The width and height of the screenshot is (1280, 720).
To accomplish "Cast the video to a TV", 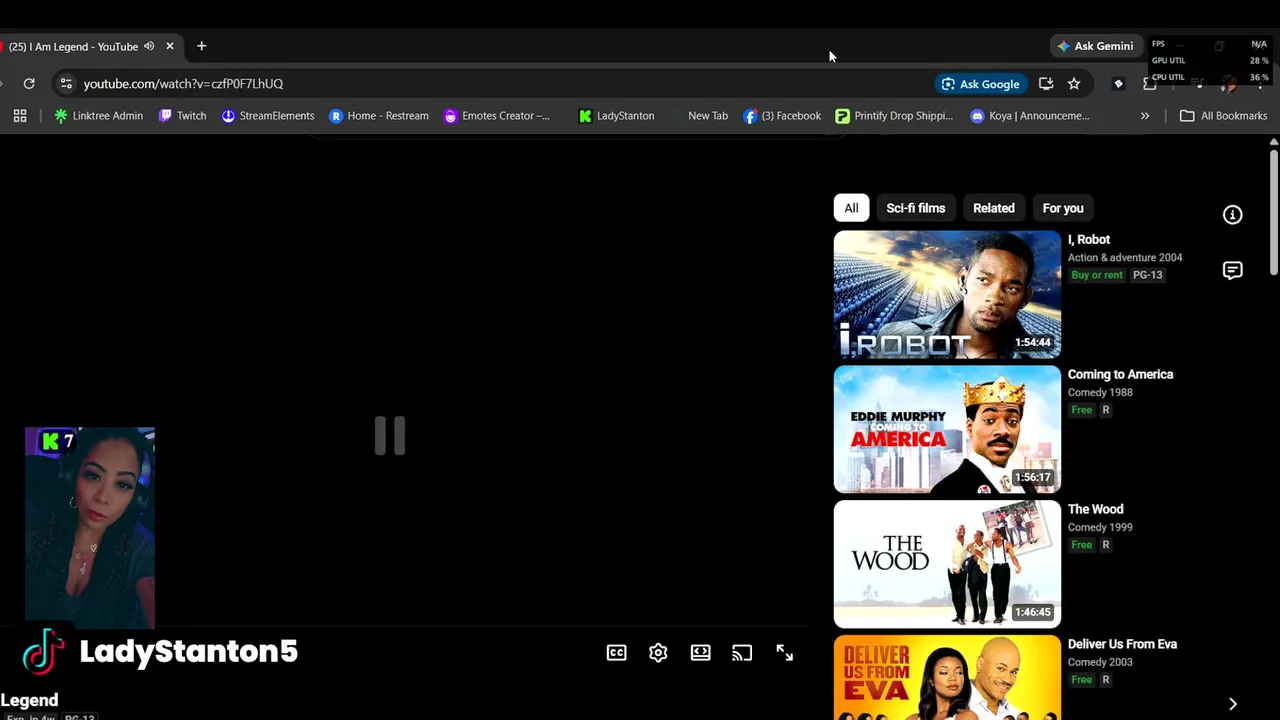I will pyautogui.click(x=742, y=653).
